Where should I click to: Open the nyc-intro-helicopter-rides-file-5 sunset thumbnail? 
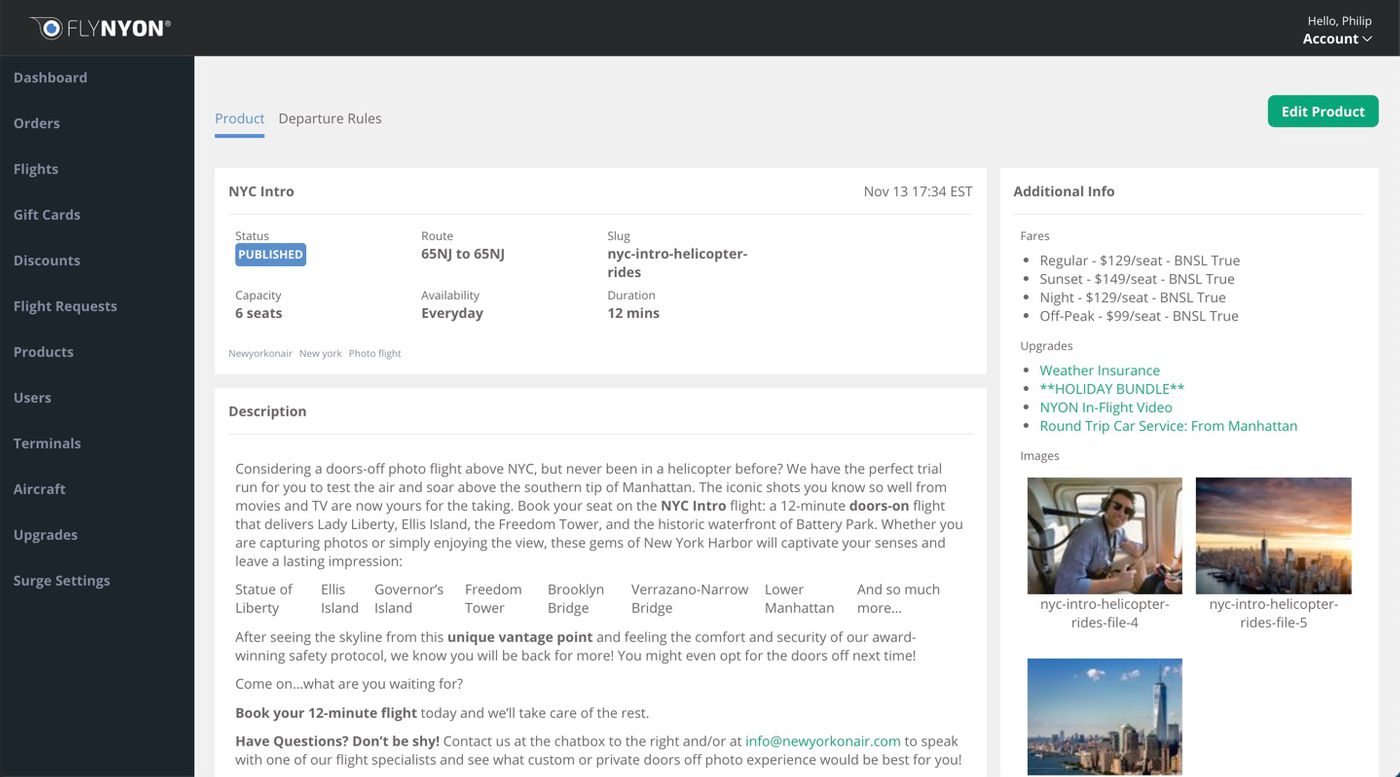1273,536
